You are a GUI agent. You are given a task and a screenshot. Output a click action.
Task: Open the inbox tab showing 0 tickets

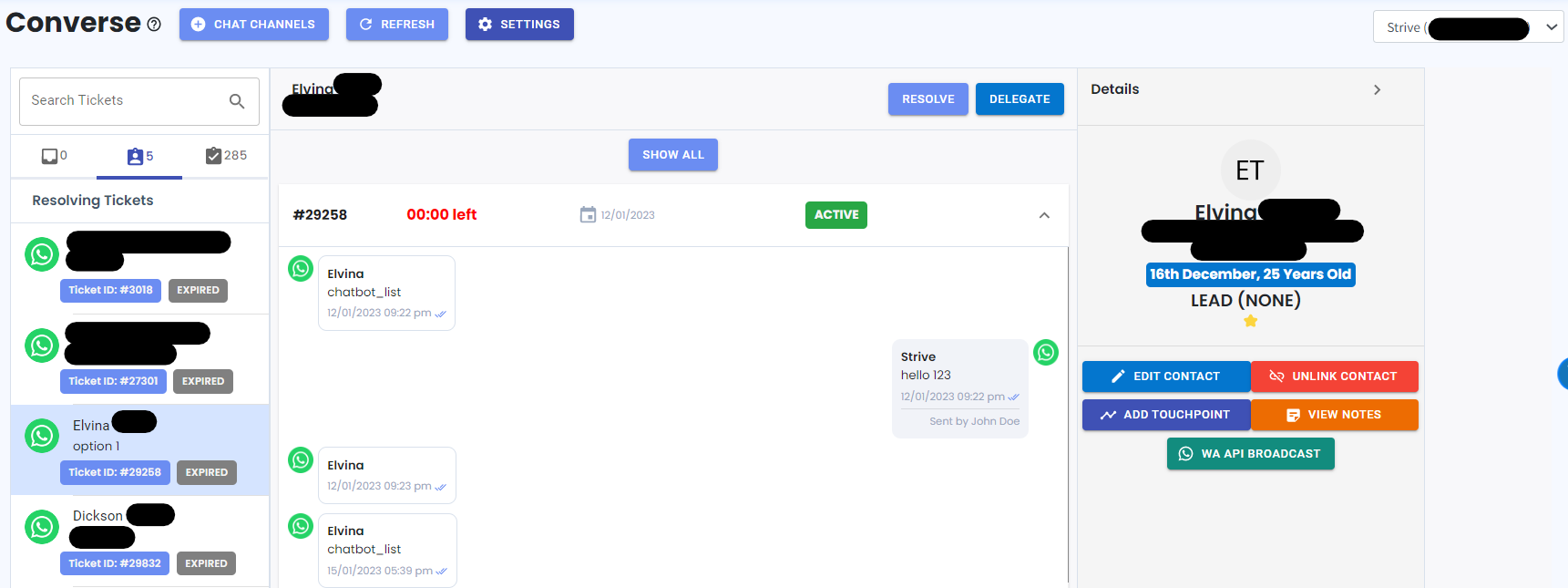tap(54, 156)
